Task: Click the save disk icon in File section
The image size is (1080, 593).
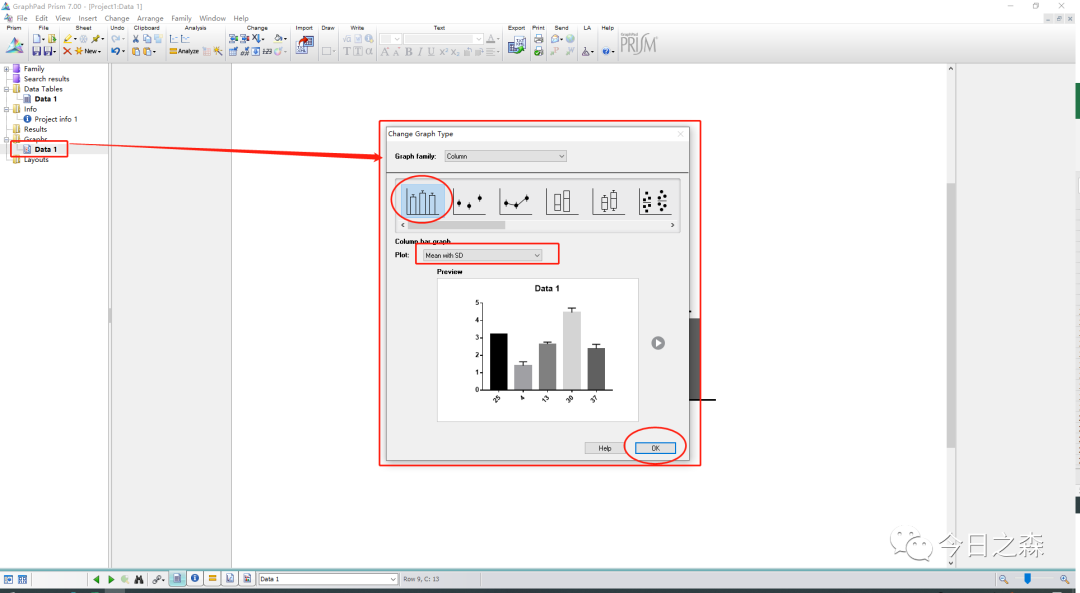Action: pos(37,51)
